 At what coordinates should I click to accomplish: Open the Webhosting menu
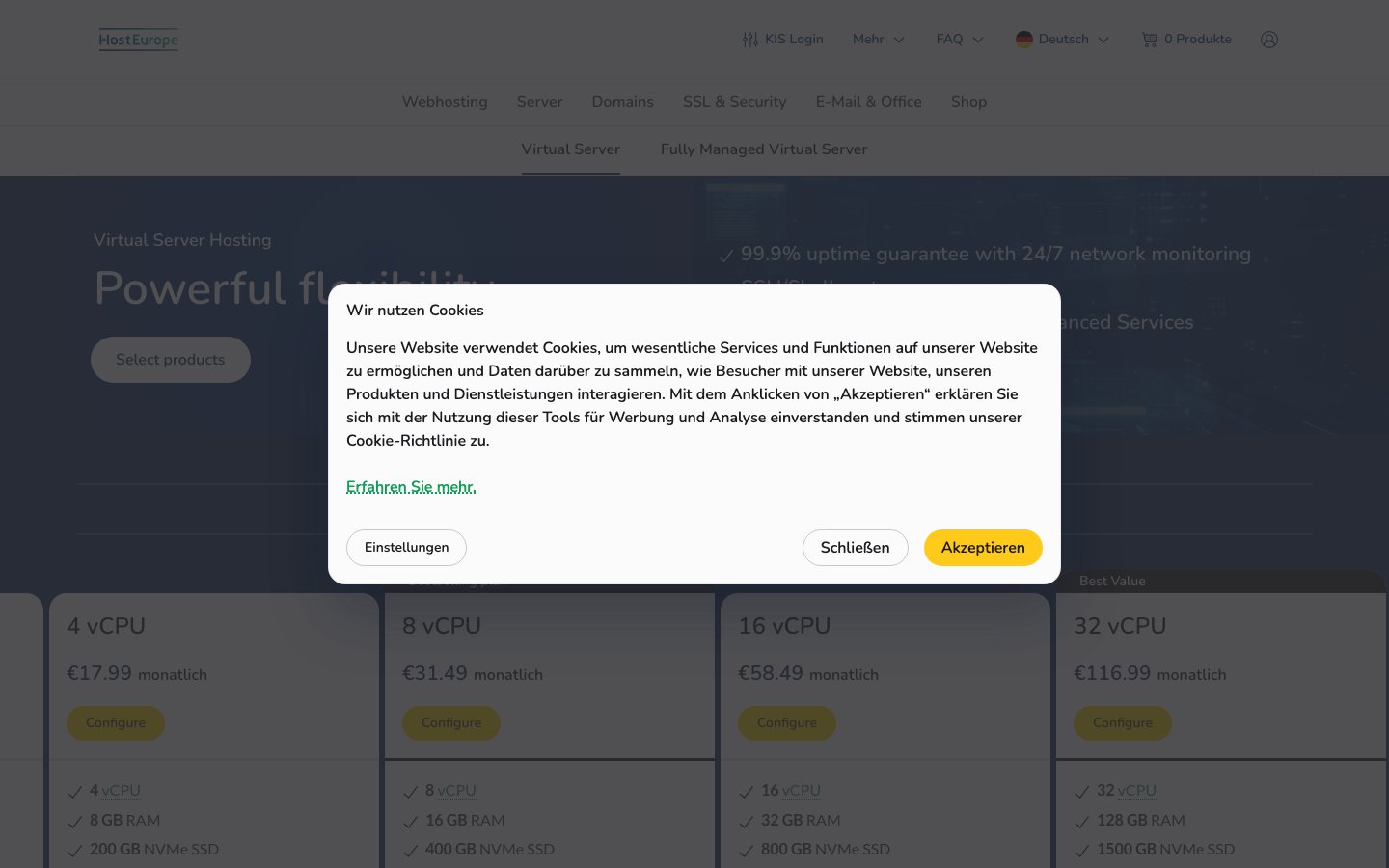point(445,102)
